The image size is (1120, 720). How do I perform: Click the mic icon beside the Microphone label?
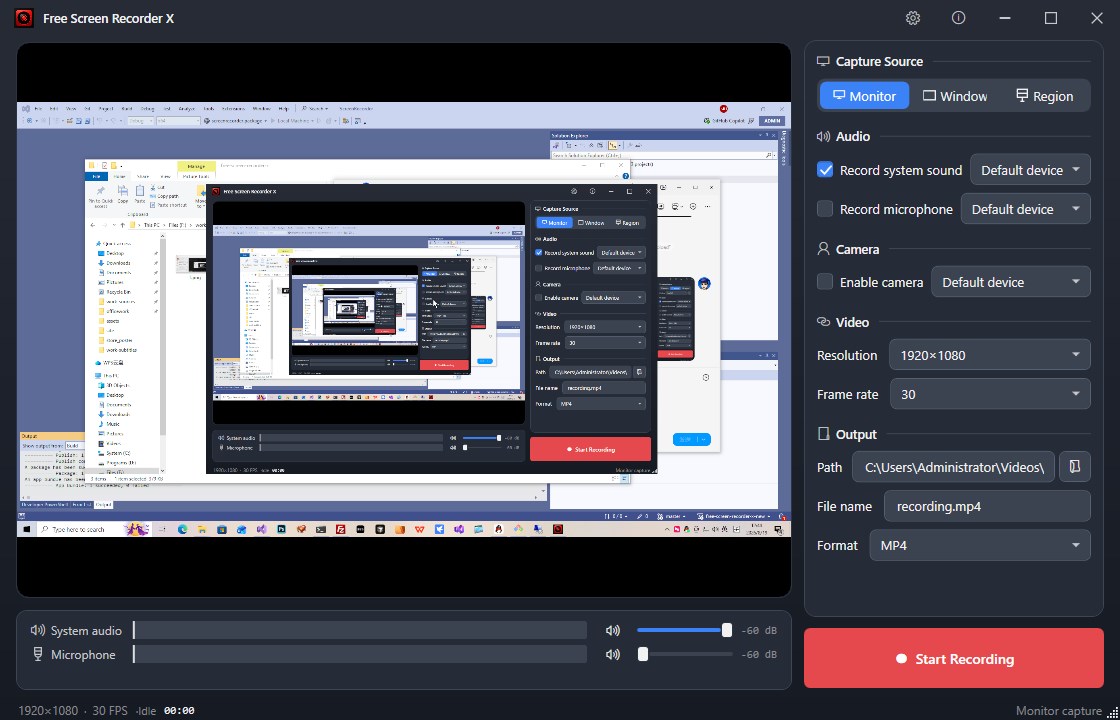(38, 654)
